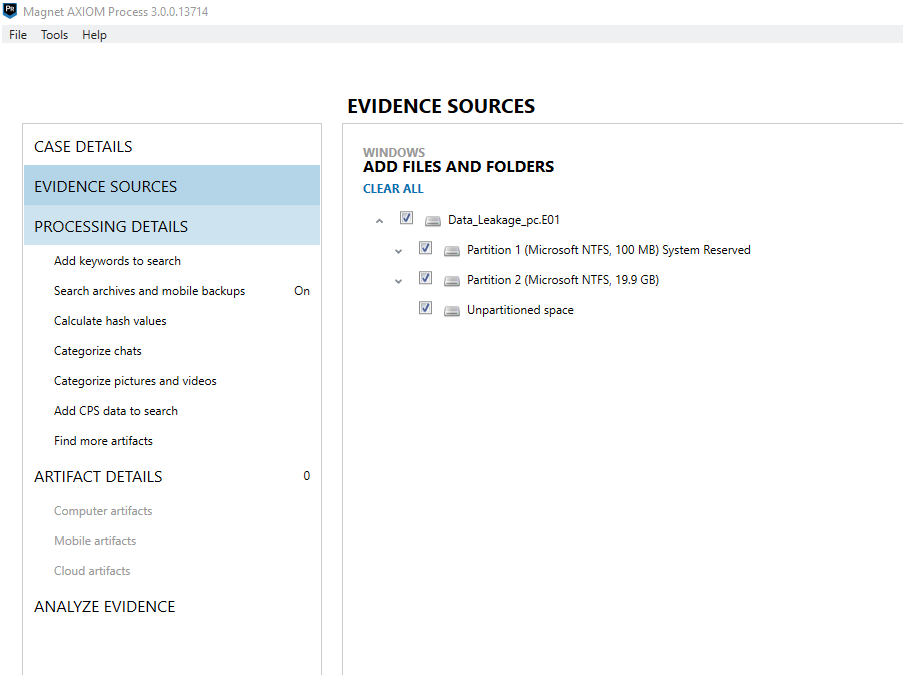Click the Data_Leakage_pc.E01 drive icon
Viewport: 903px width, 675px height.
click(x=432, y=221)
